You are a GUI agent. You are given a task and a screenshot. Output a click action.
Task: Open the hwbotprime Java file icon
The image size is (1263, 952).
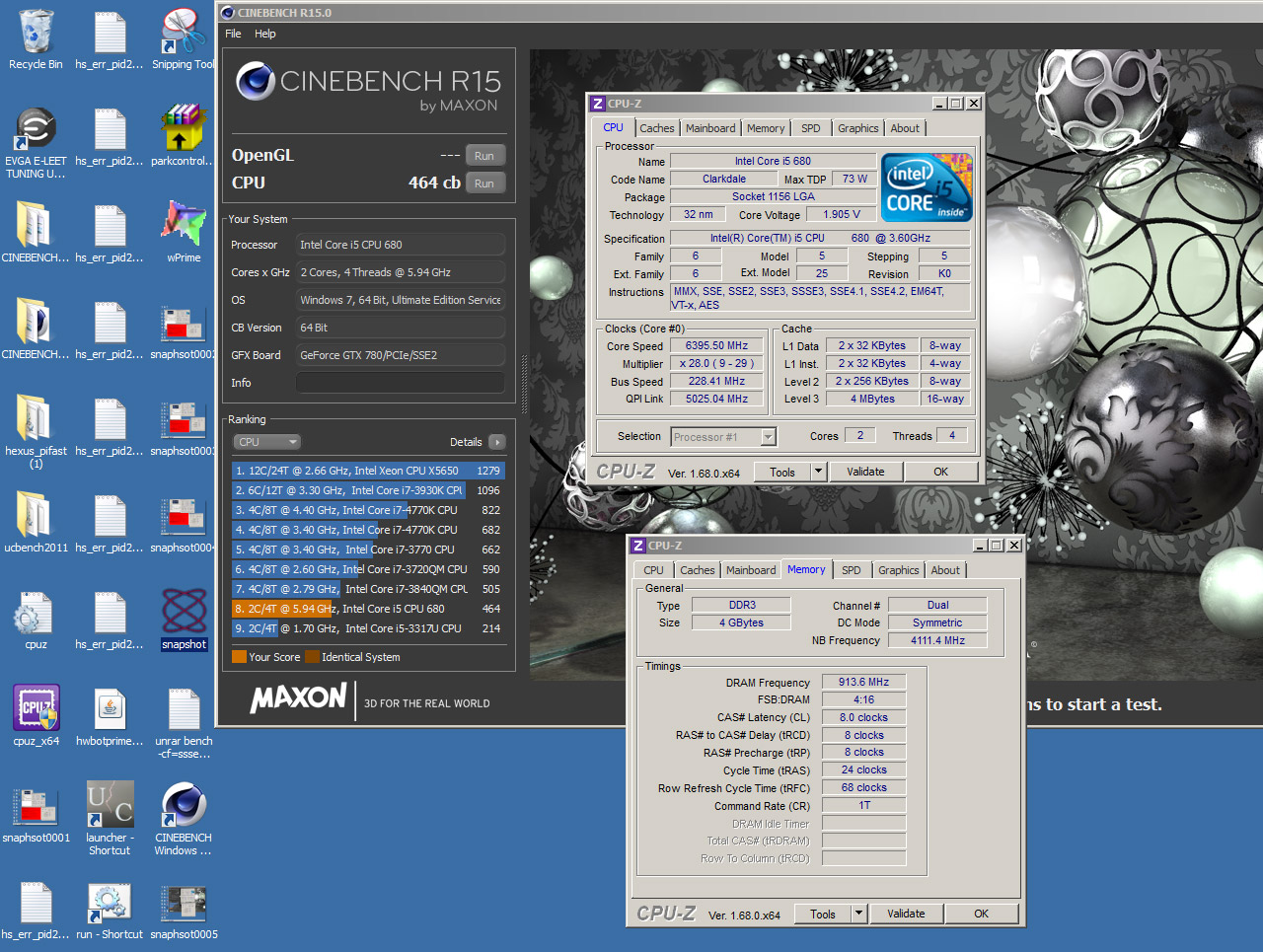click(110, 708)
